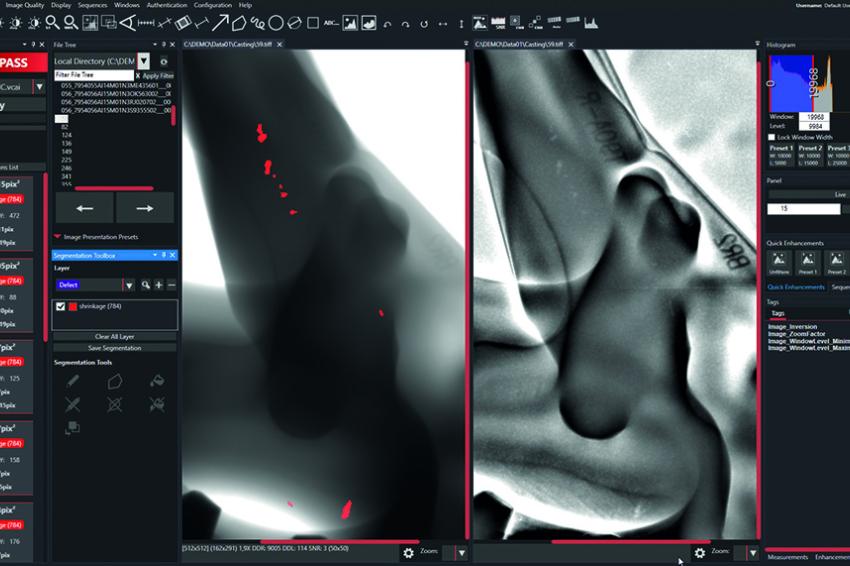Select the ABC text annotation tool
850x566 pixels.
click(330, 23)
